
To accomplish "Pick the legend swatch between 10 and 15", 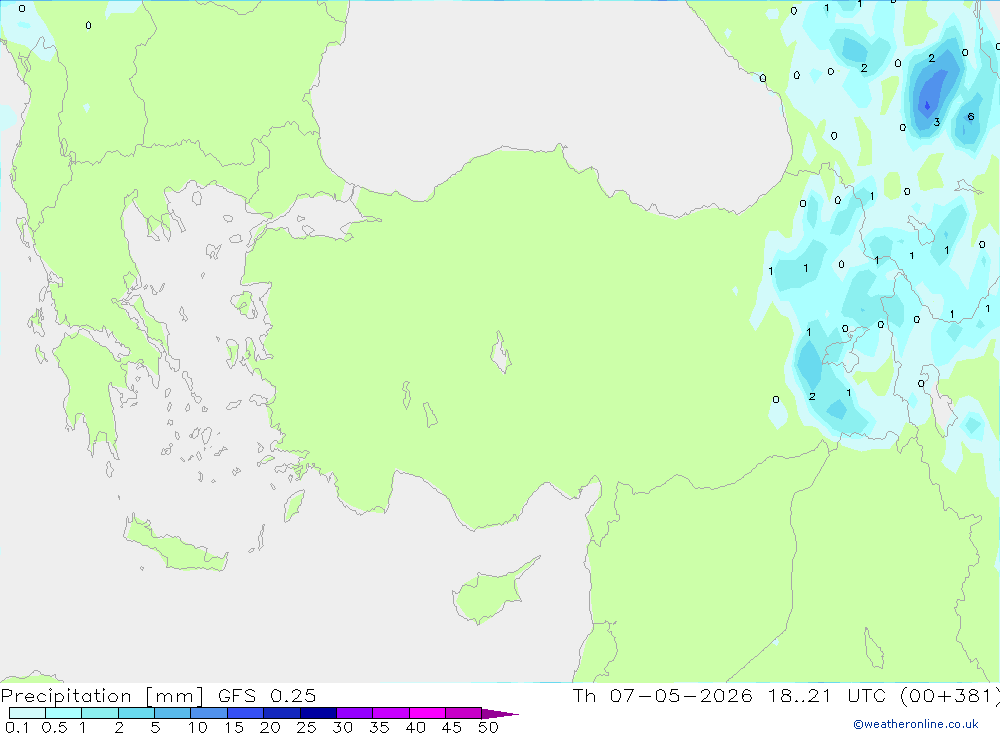I will (209, 713).
